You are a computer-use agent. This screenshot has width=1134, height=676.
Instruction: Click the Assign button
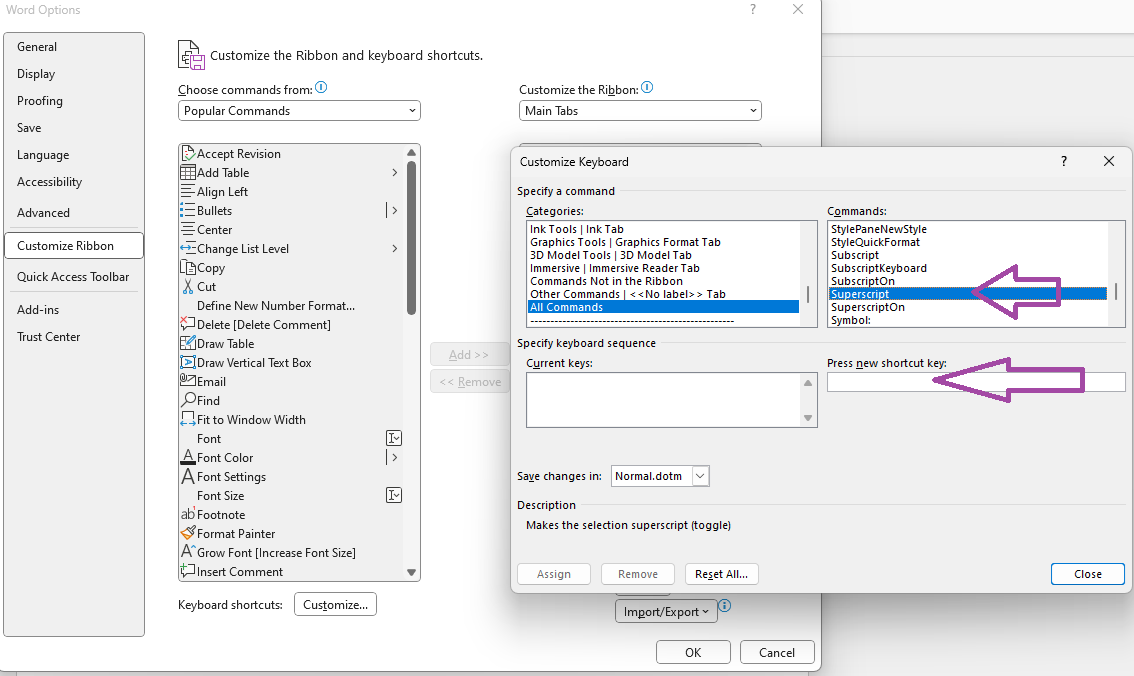tap(554, 573)
